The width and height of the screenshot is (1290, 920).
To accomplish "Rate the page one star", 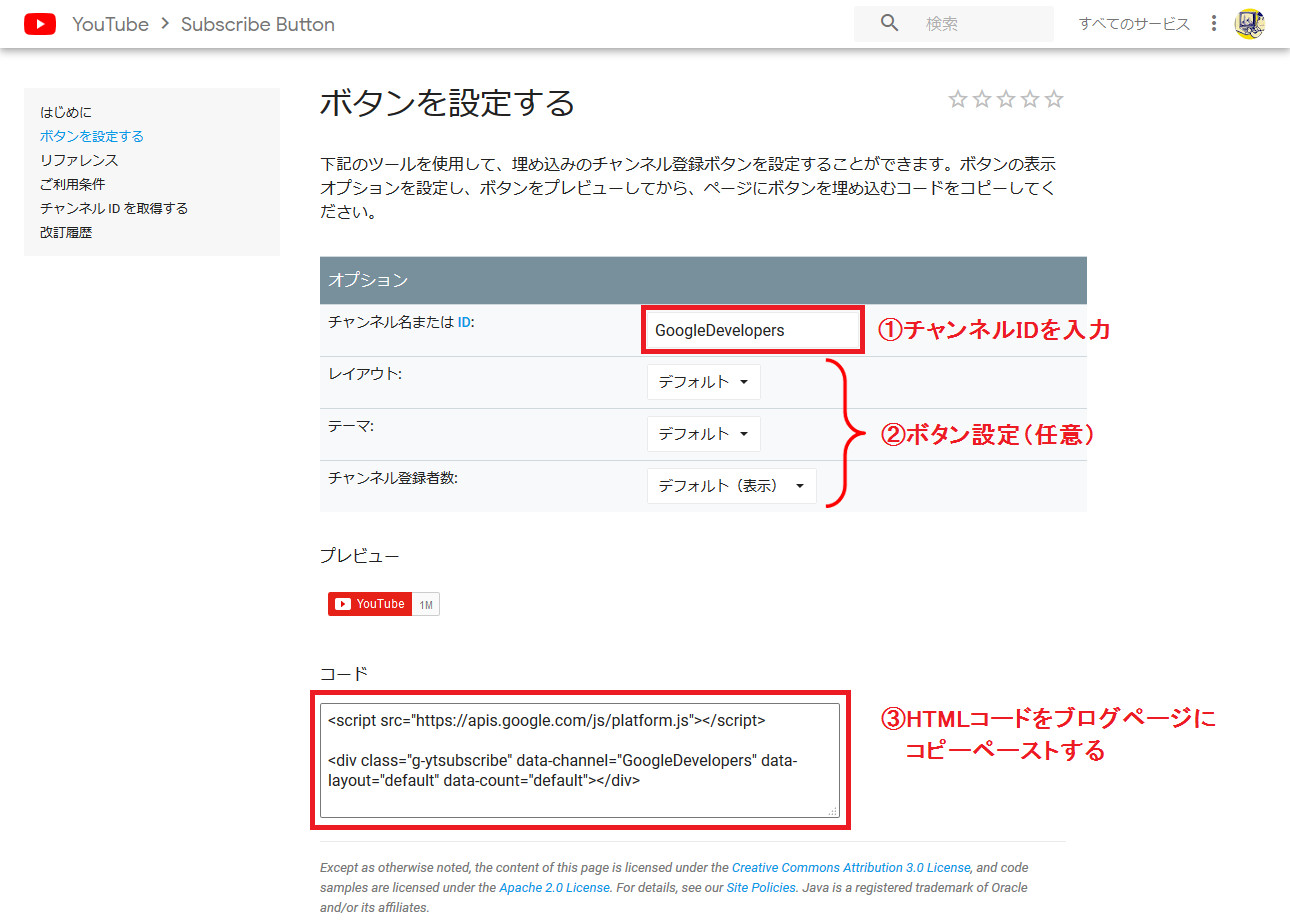I will coord(958,99).
